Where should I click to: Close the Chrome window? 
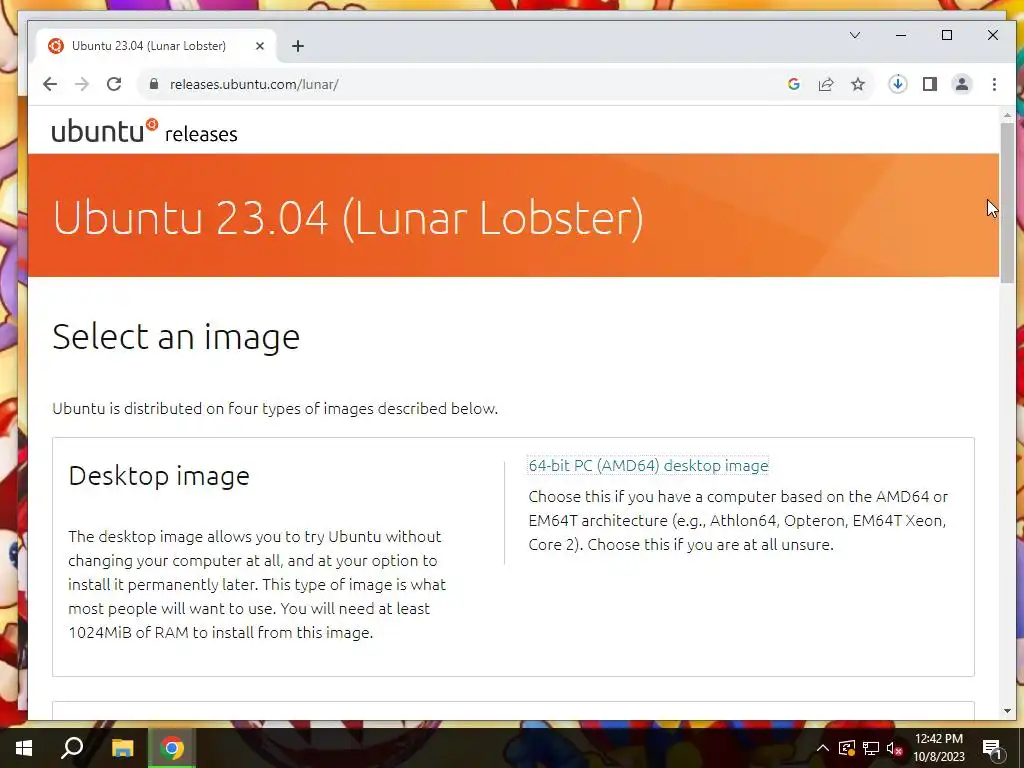993,35
